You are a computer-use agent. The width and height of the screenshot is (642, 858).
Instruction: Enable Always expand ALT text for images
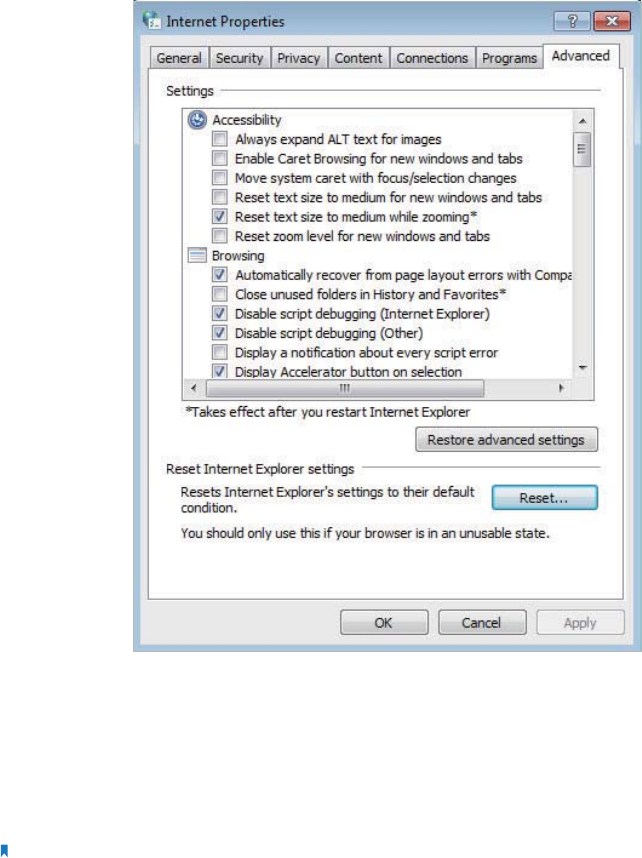[219, 139]
